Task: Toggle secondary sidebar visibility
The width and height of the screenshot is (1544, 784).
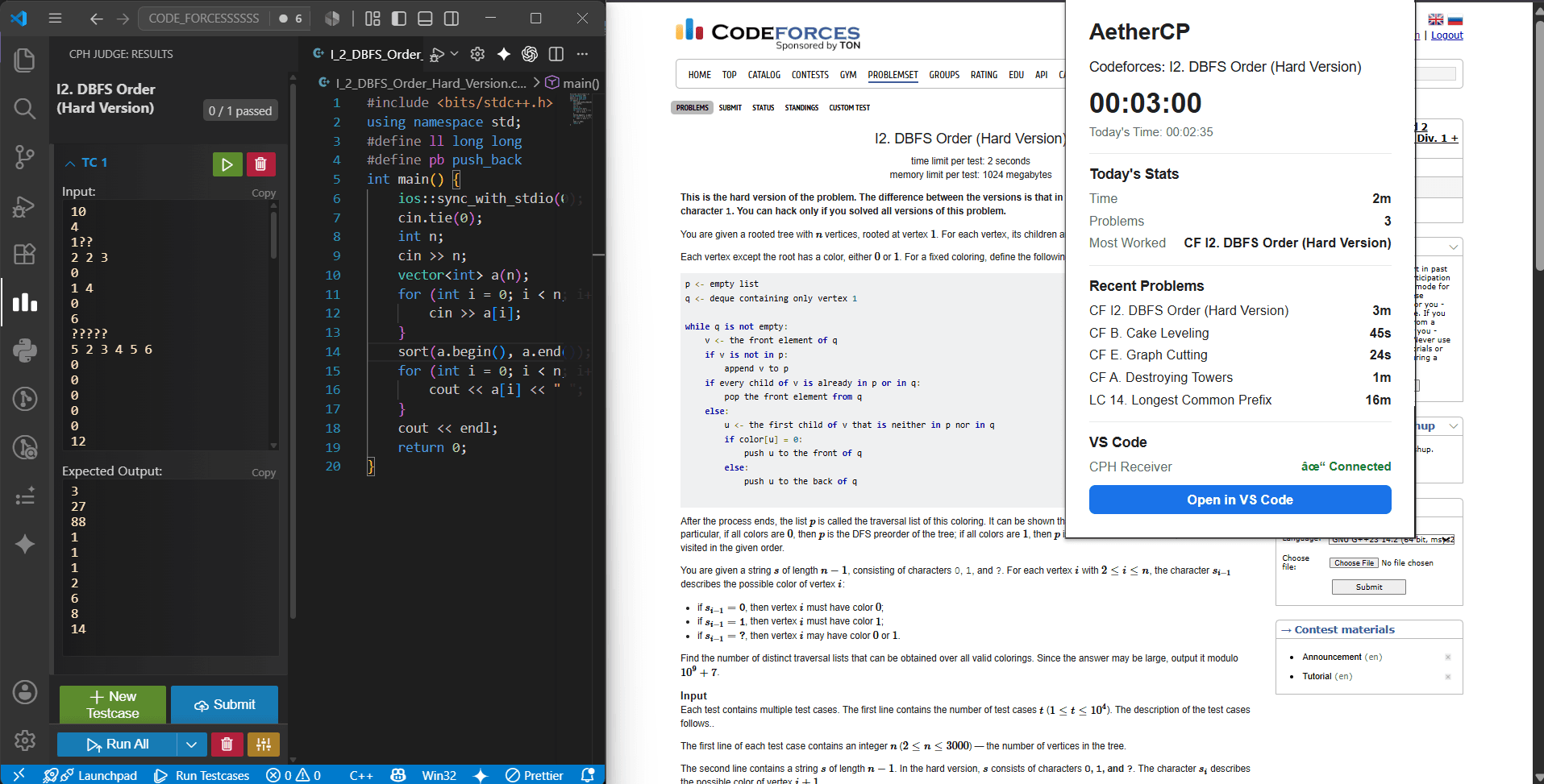Action: (x=452, y=18)
